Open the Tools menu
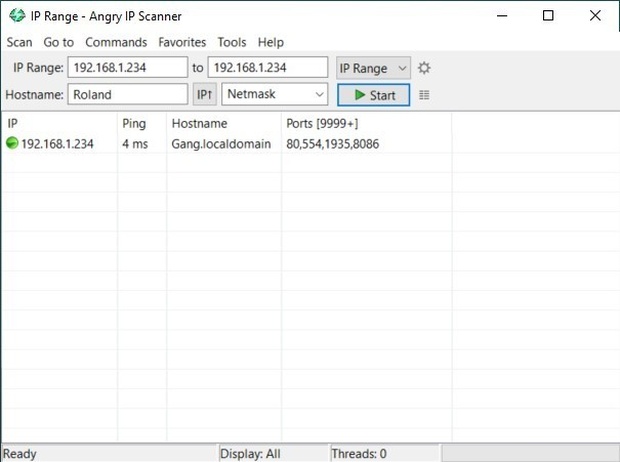The image size is (620, 462). point(232,42)
